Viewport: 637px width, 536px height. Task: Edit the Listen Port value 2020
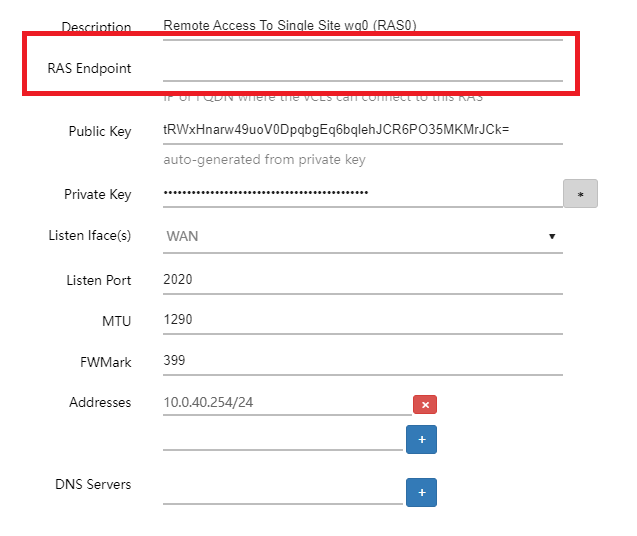click(x=362, y=279)
